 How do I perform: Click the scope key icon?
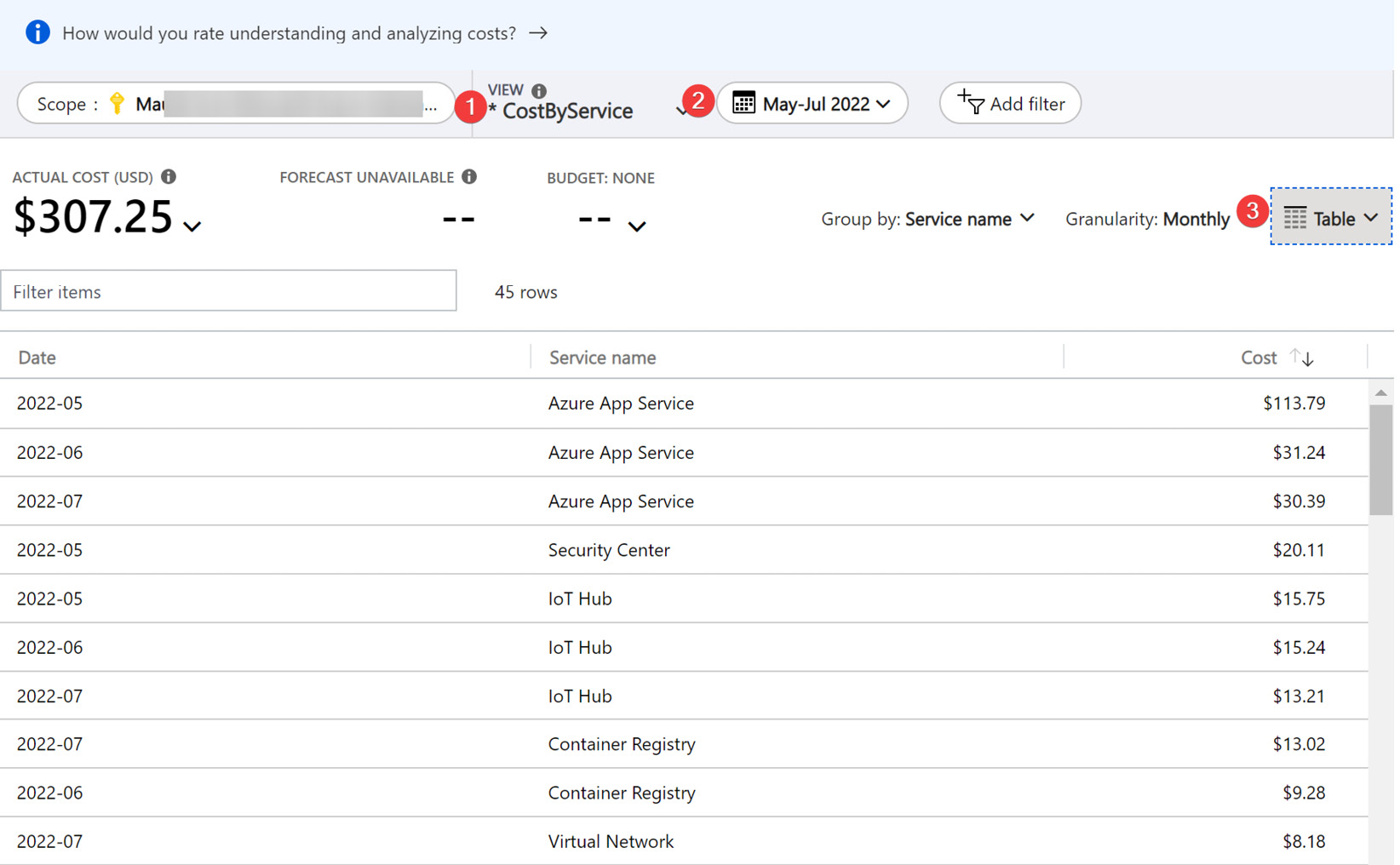point(118,104)
